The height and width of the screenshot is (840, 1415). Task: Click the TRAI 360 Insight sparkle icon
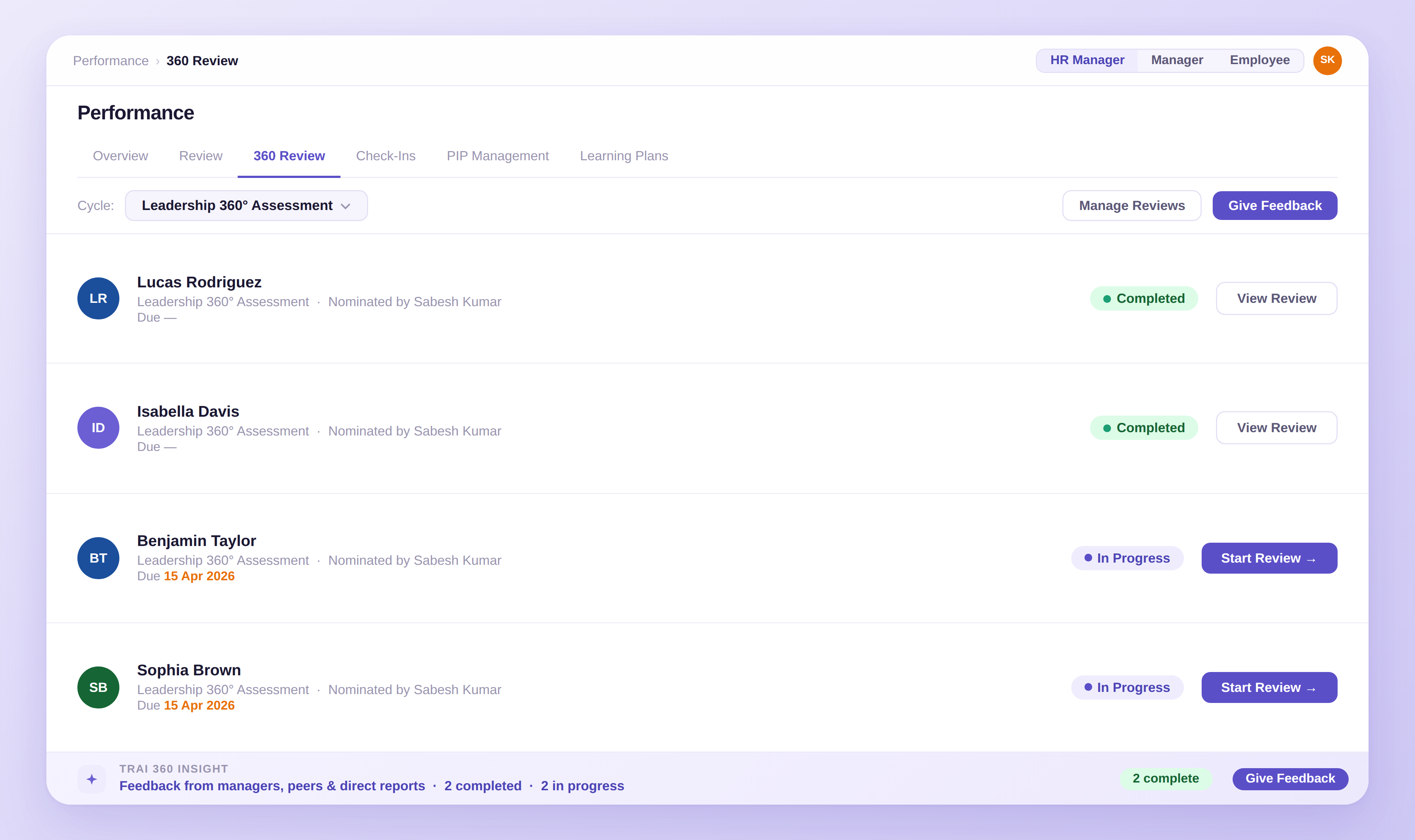pos(91,778)
